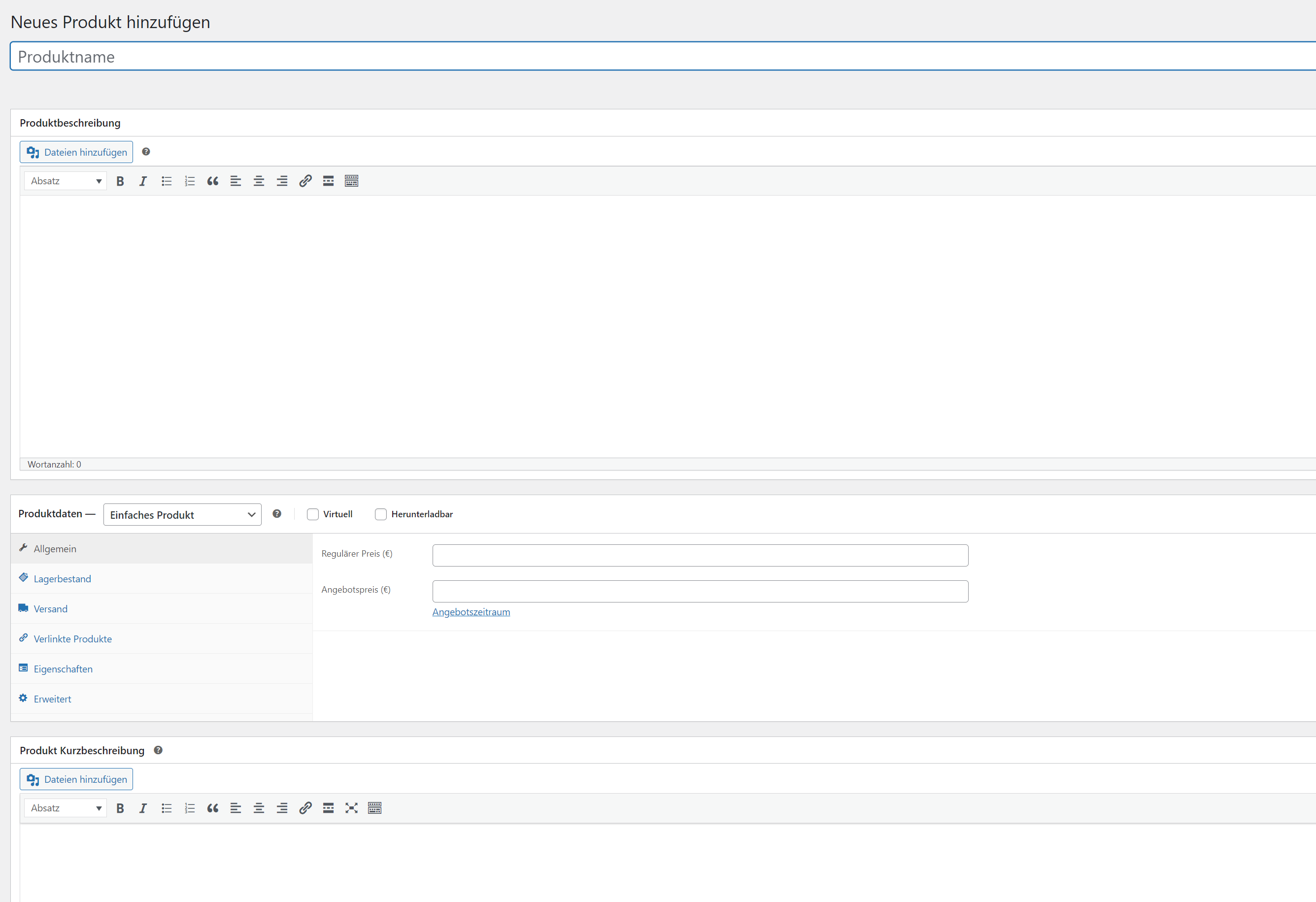Click help icon next to product type
This screenshot has width=1316, height=902.
(277, 514)
